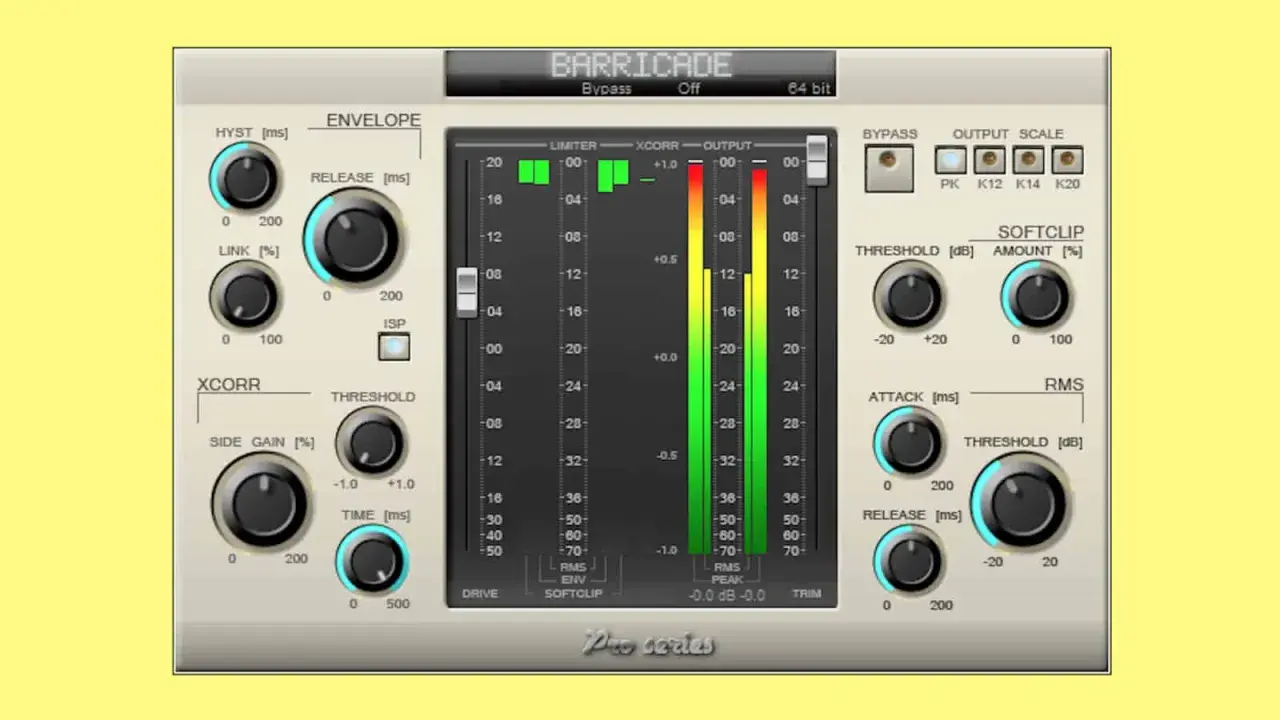Click the BARRICADE display title
The image size is (1280, 720).
641,65
